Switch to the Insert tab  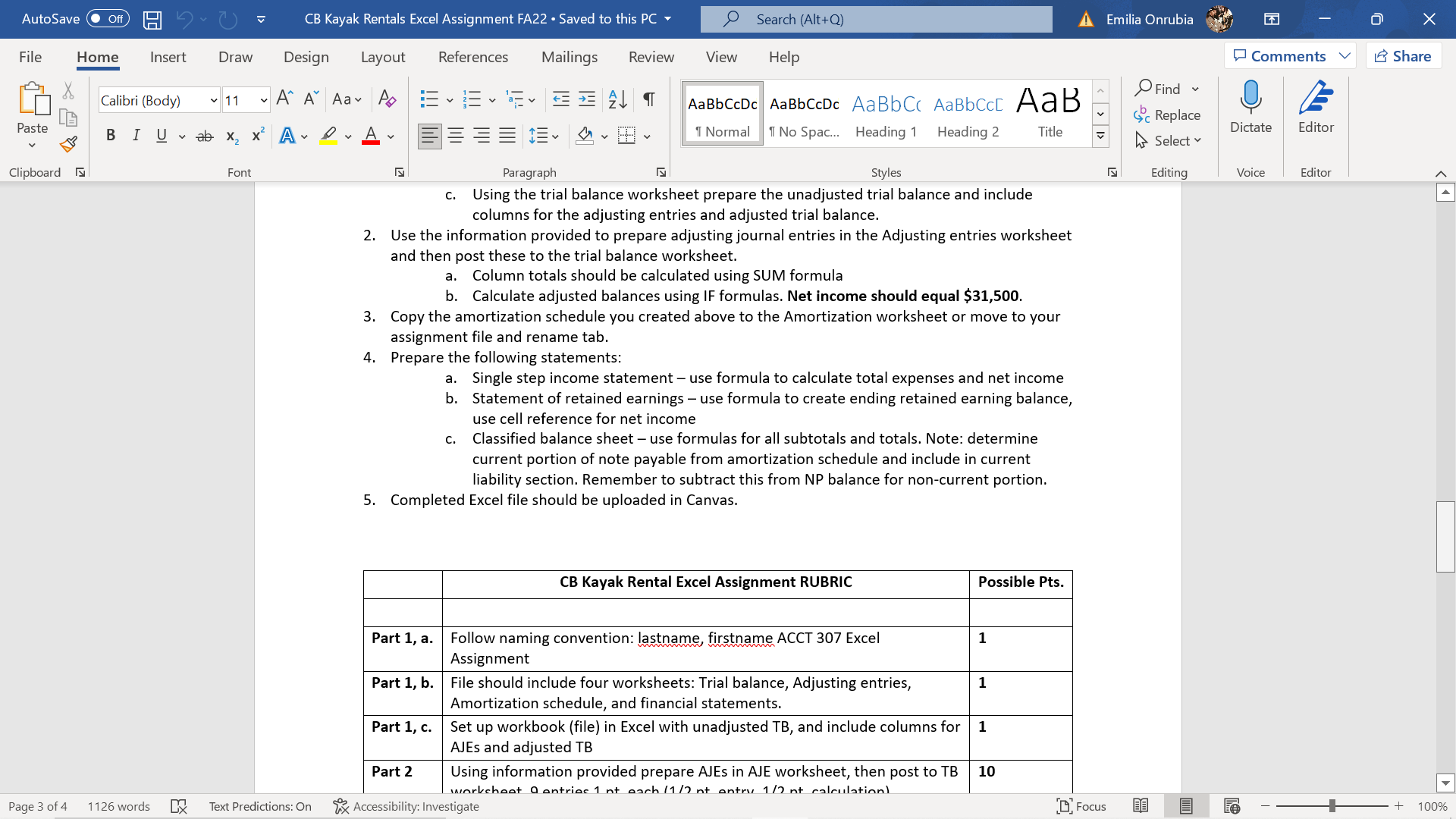(168, 57)
